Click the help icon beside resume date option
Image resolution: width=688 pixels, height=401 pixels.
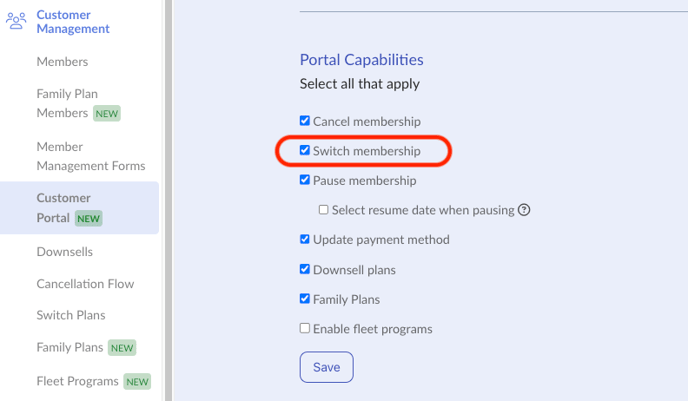tap(524, 210)
